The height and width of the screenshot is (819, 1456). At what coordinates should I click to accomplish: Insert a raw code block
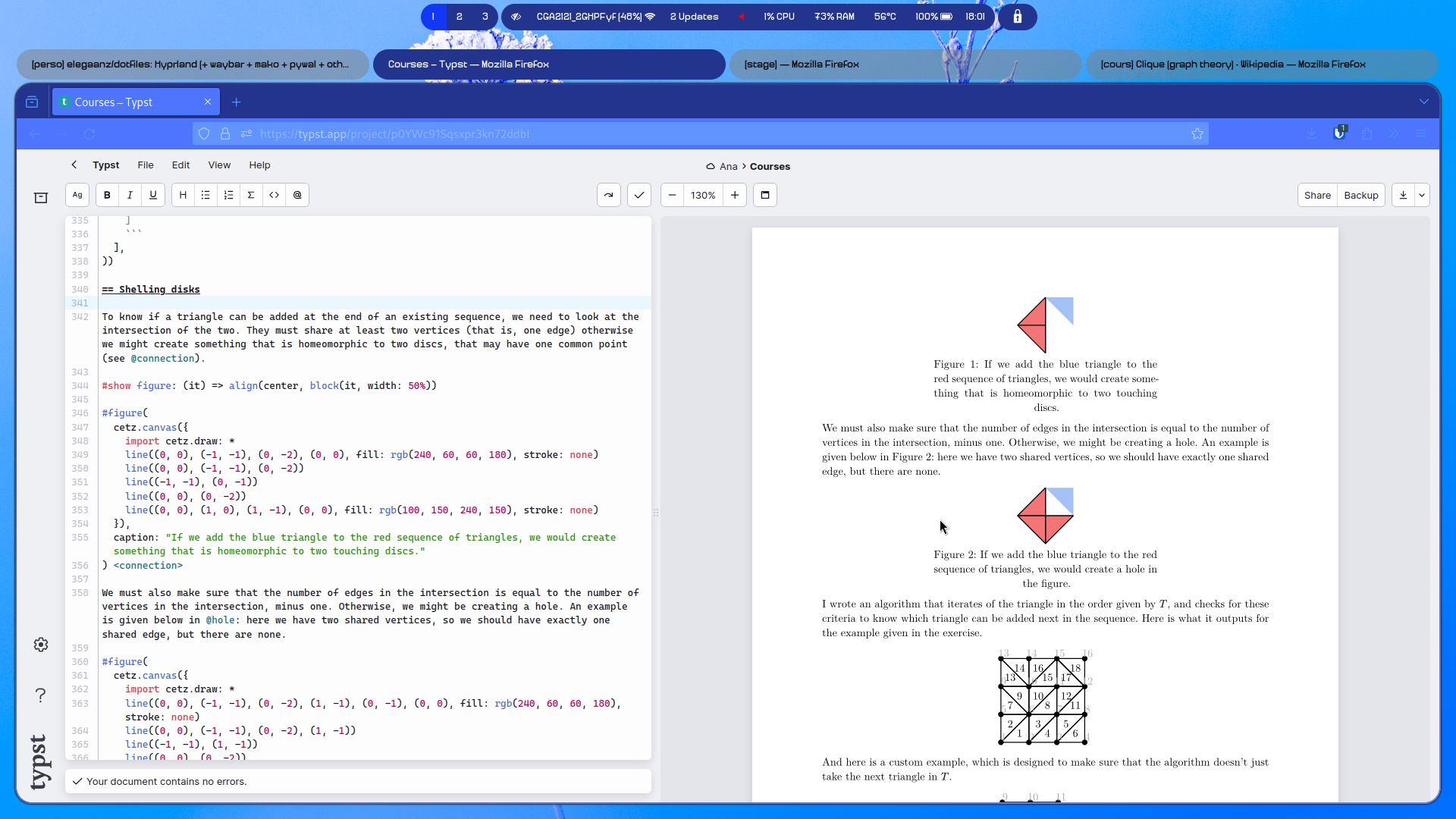[x=274, y=195]
